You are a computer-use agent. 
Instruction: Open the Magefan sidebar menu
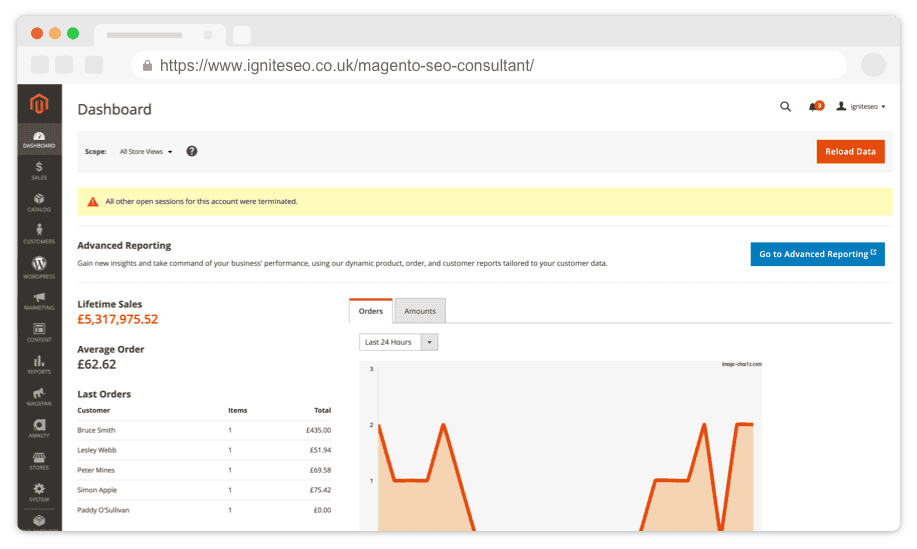click(39, 396)
